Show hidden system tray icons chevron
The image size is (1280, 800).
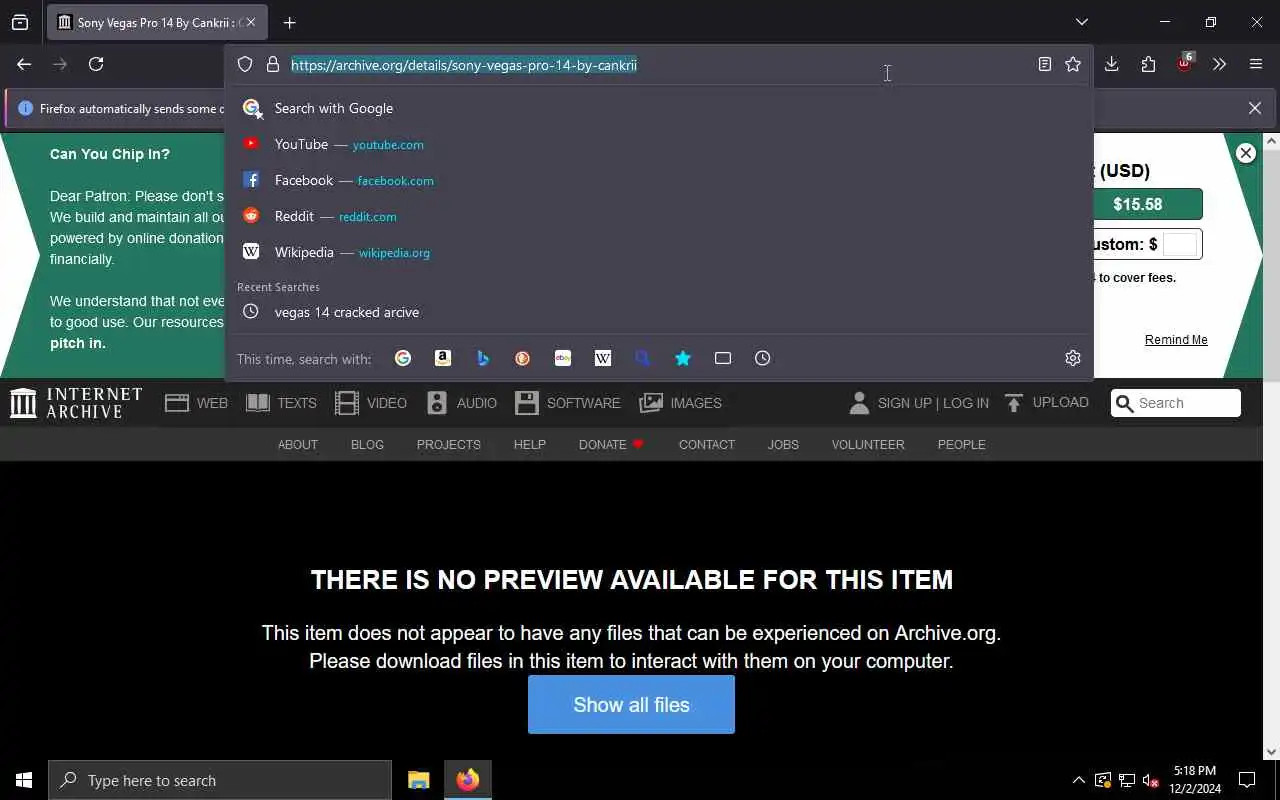click(x=1078, y=780)
